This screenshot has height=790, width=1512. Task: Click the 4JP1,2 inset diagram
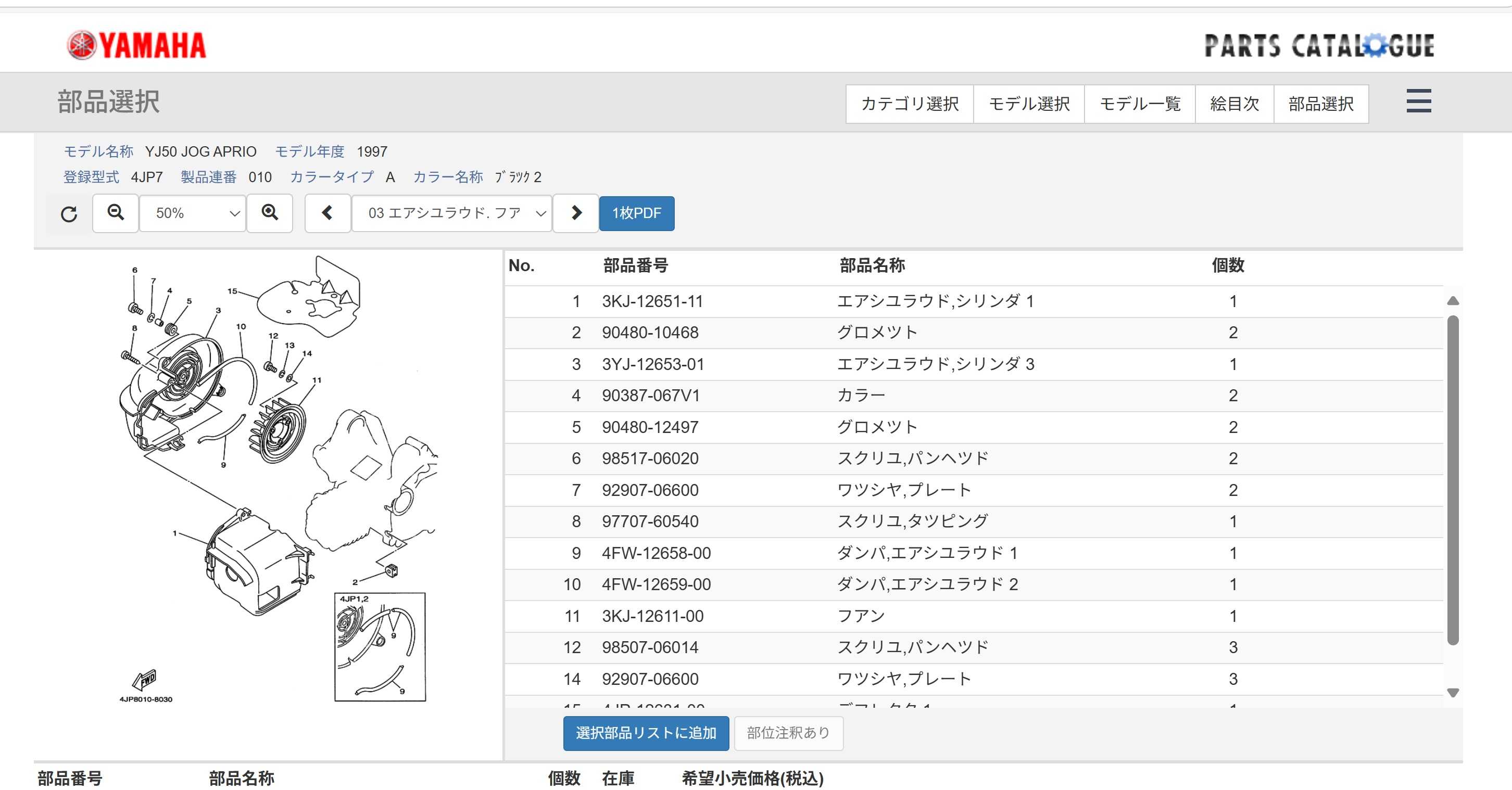pyautogui.click(x=380, y=647)
